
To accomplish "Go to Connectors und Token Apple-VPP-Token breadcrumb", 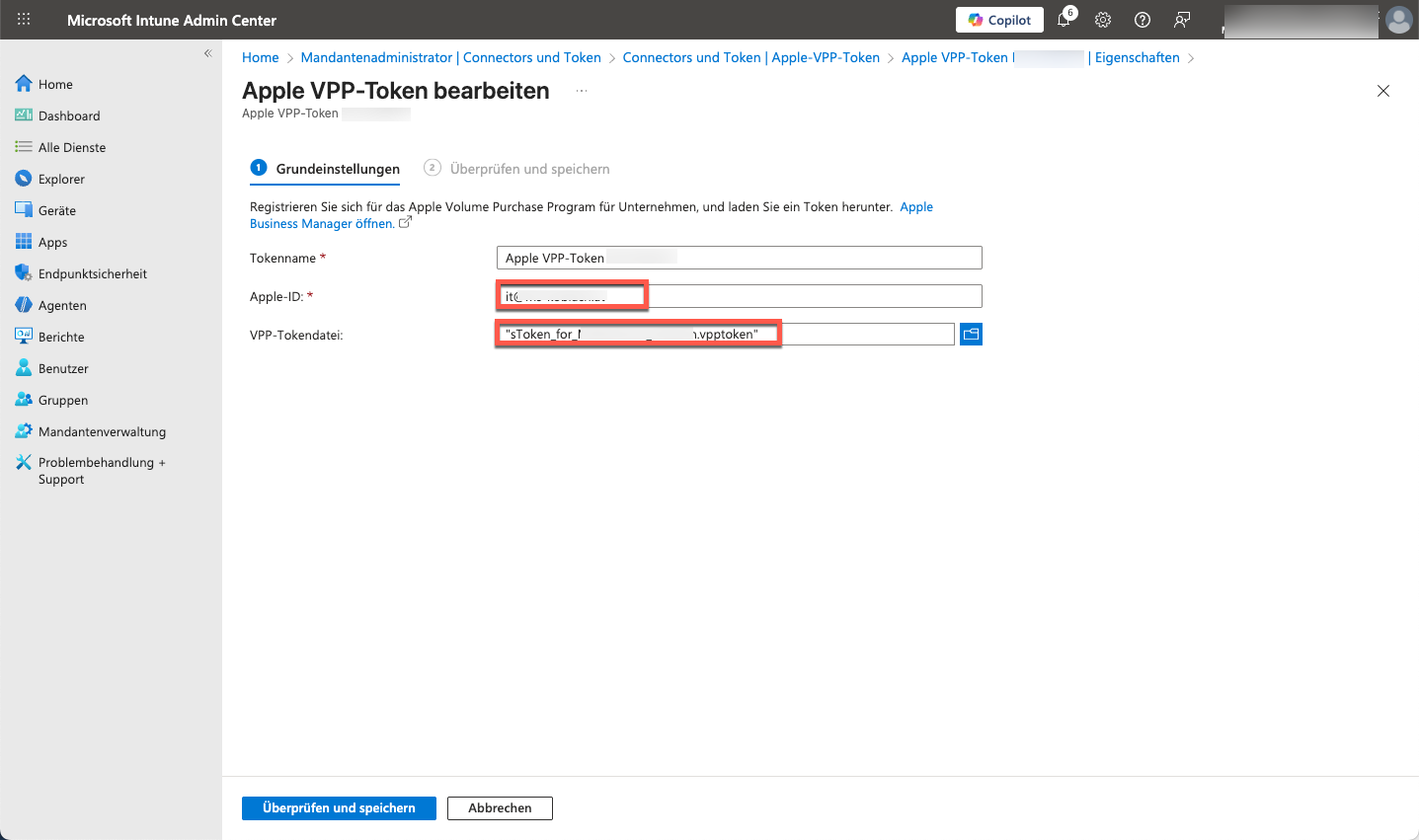I will (x=750, y=57).
